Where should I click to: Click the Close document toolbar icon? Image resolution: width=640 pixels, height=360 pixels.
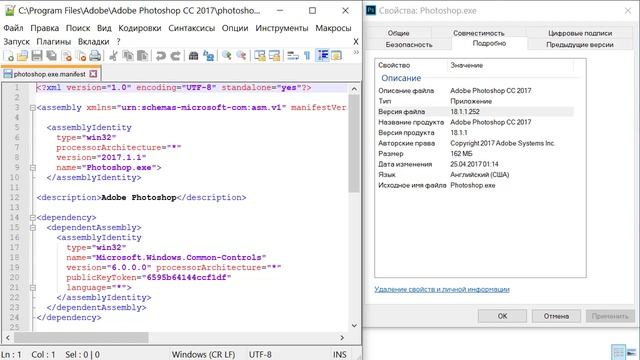click(x=67, y=56)
